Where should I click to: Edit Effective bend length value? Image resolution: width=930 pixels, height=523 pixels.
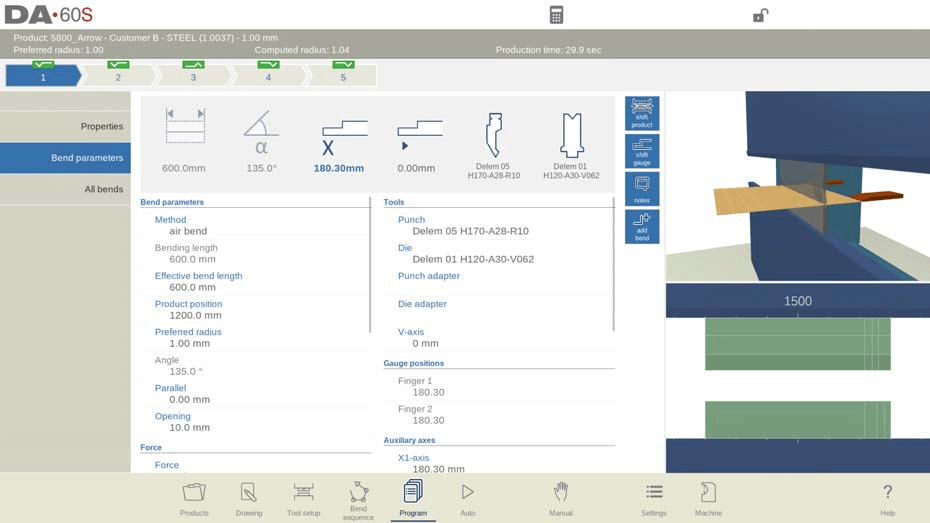pyautogui.click(x=256, y=282)
